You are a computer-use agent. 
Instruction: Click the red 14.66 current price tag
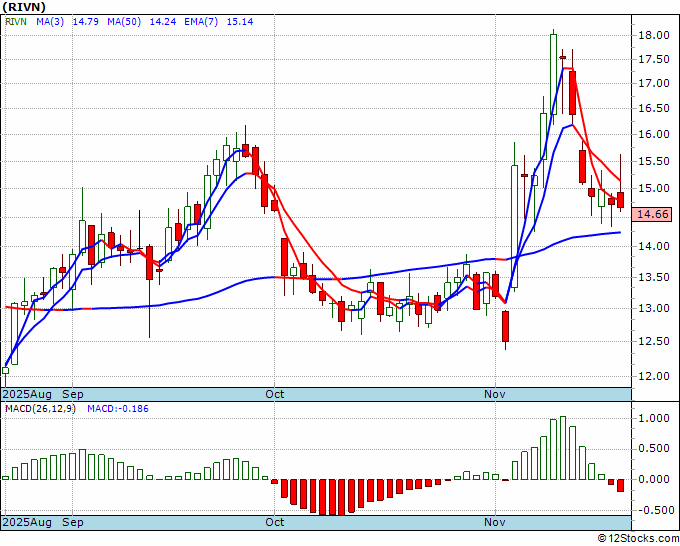tap(653, 214)
